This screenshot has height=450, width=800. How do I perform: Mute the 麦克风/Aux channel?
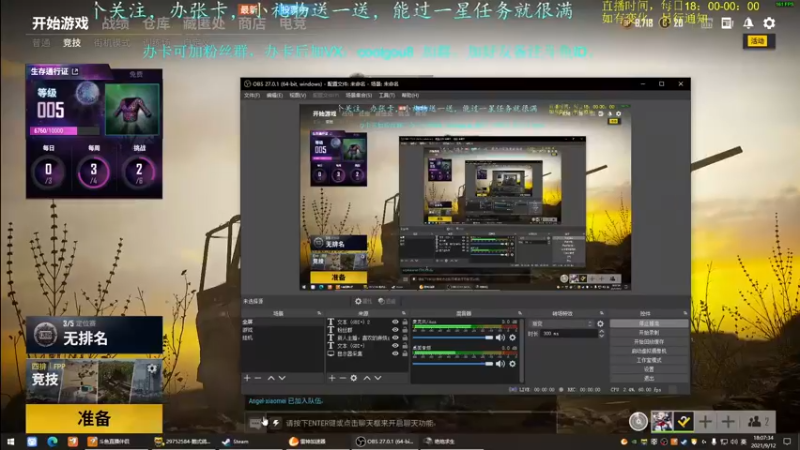click(501, 338)
